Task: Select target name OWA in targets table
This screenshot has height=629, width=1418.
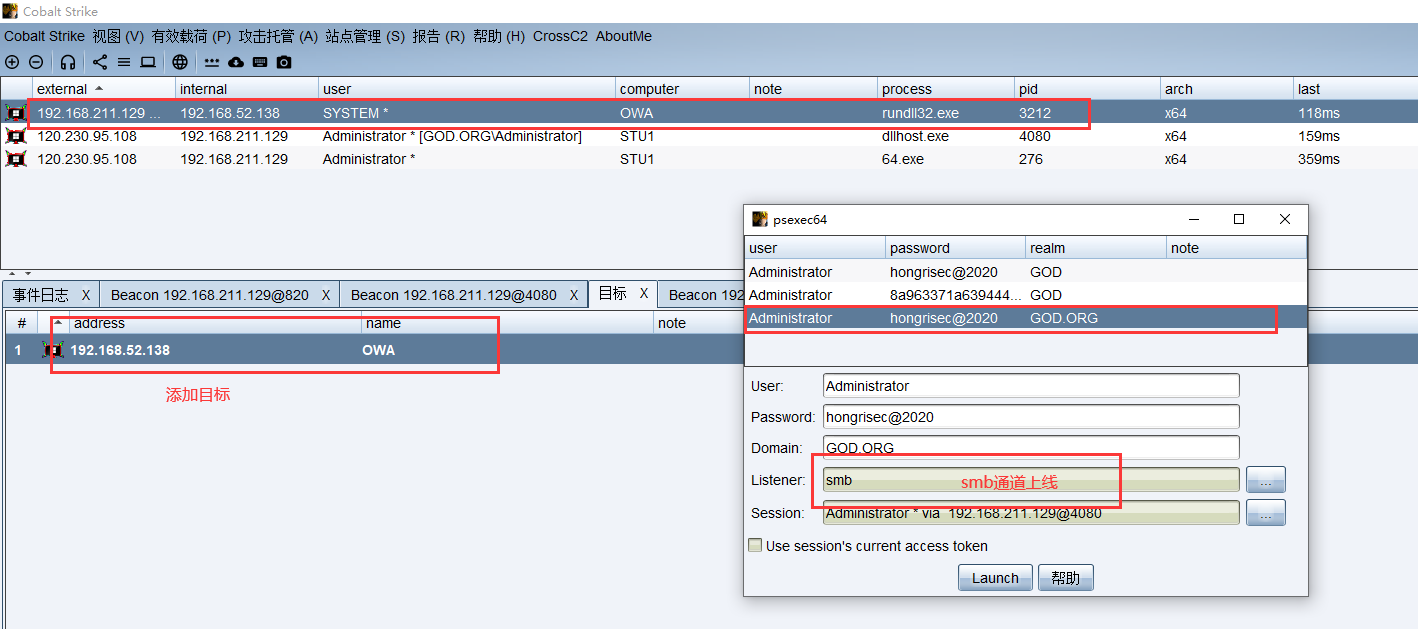Action: 379,350
